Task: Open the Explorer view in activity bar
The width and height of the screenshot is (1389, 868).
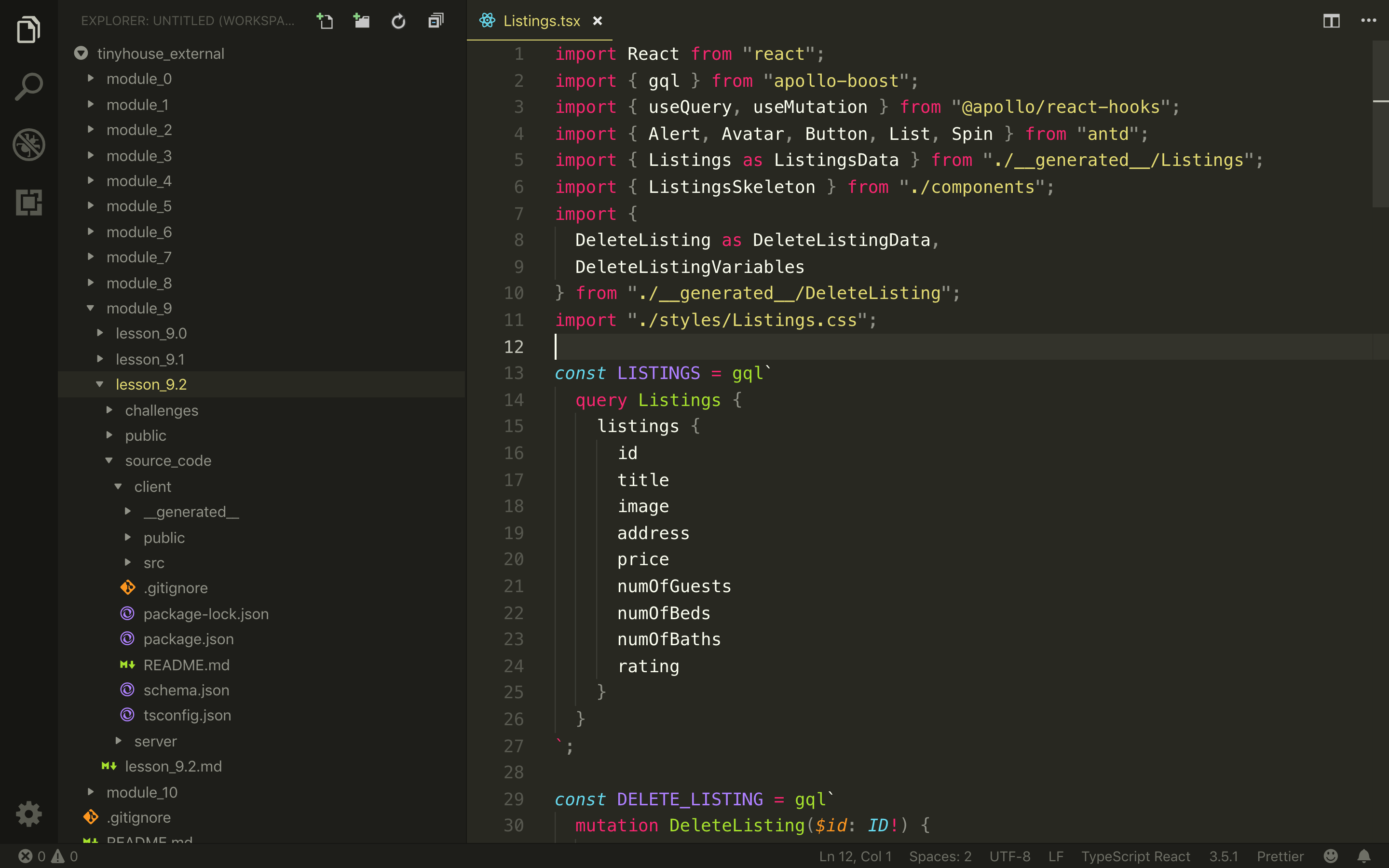Action: pyautogui.click(x=29, y=29)
